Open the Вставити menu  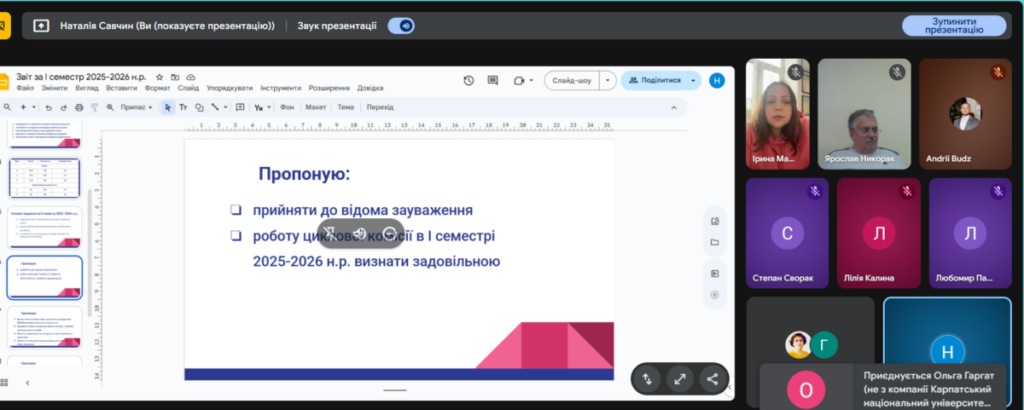(x=122, y=88)
